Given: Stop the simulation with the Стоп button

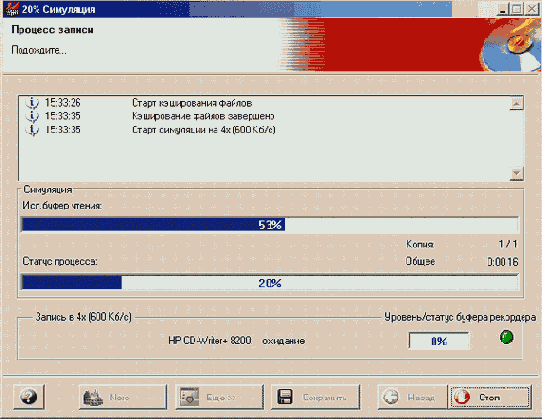Looking at the screenshot, I should pos(489,397).
